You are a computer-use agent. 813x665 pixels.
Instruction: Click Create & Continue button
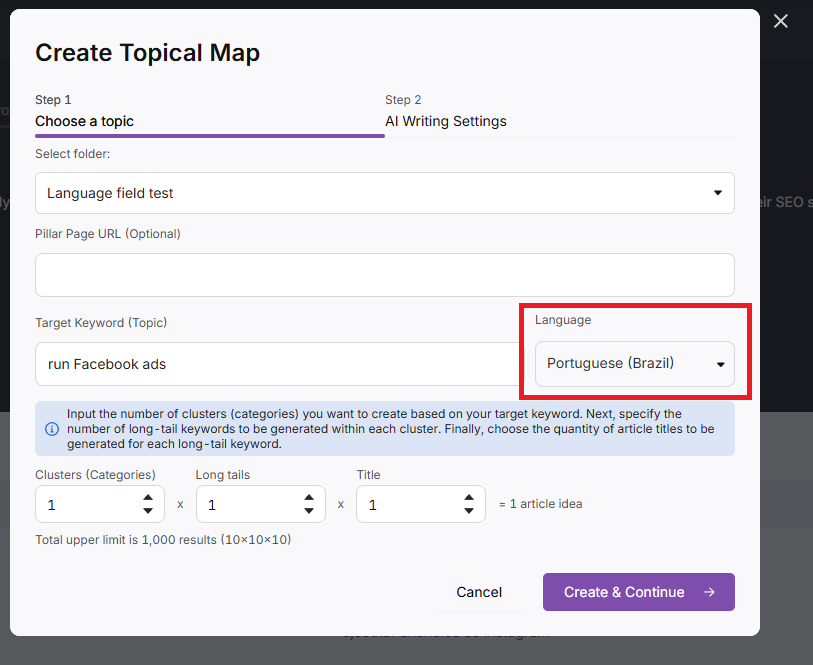point(639,592)
